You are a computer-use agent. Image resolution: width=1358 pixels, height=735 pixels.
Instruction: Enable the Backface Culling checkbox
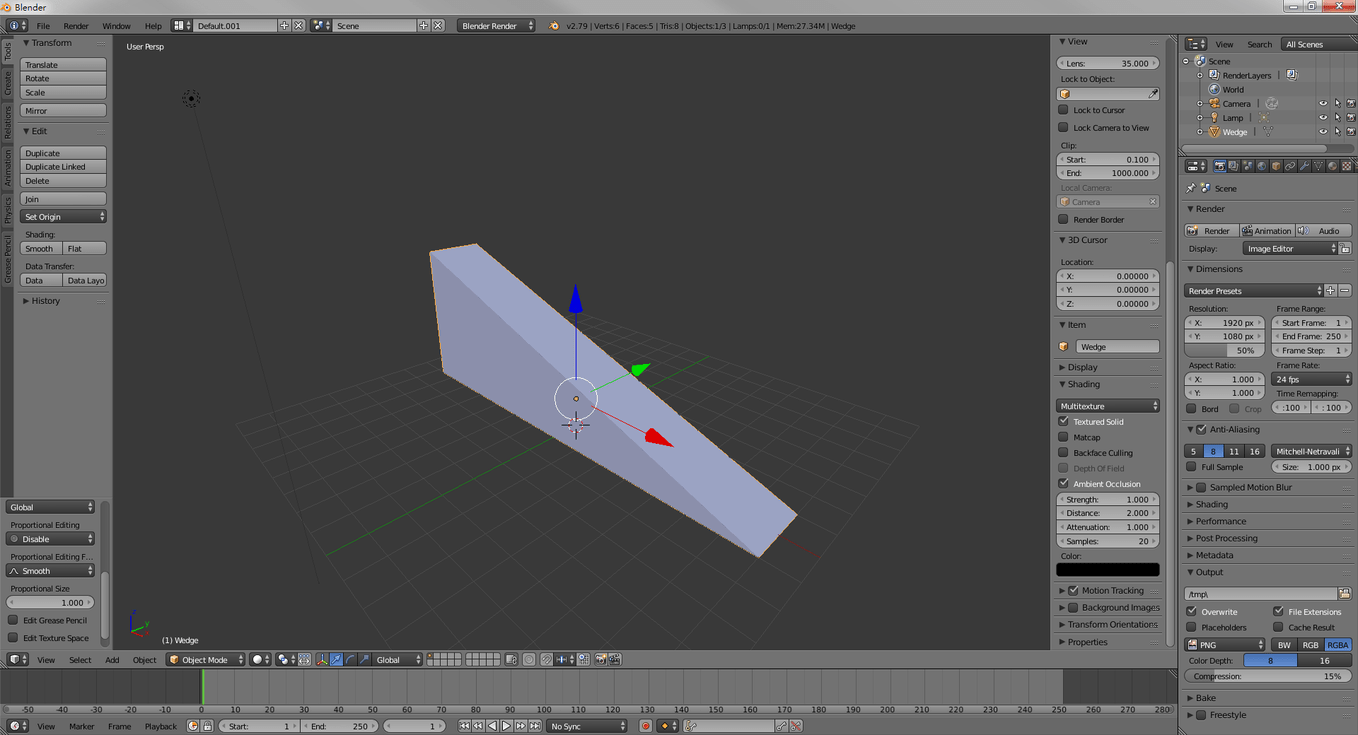tap(1063, 452)
